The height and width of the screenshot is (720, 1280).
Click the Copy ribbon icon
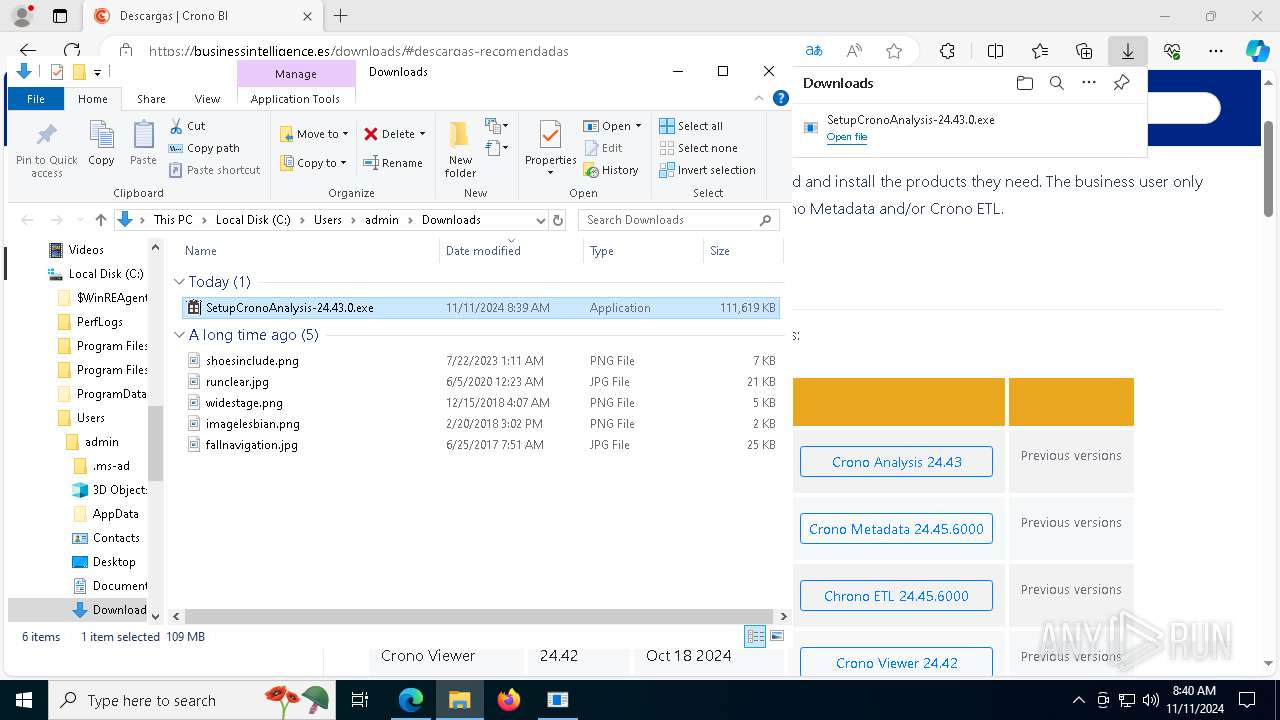point(101,143)
